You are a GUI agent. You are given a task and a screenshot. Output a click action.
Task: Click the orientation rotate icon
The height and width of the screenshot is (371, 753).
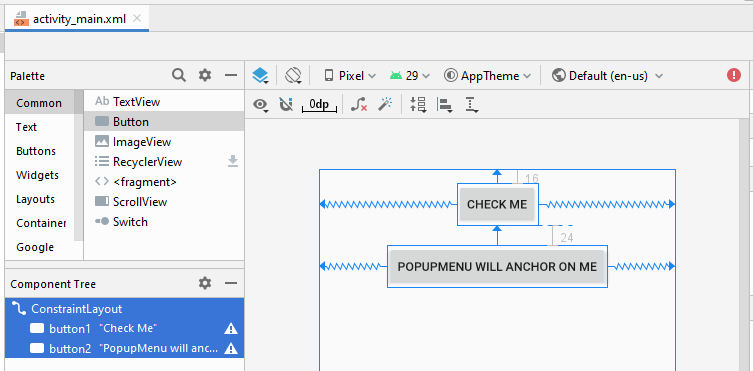pos(293,76)
